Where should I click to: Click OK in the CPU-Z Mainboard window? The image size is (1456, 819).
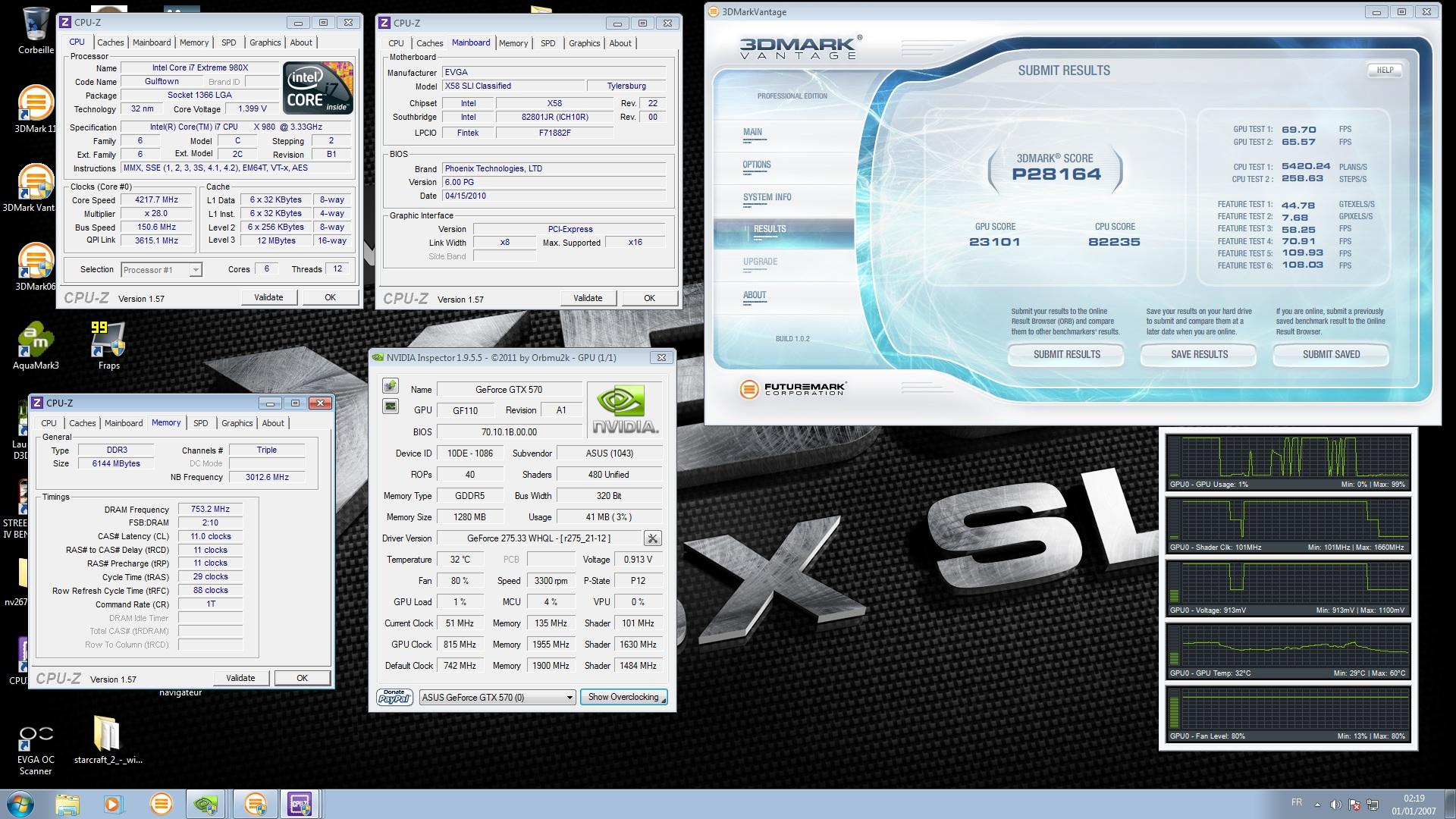click(x=649, y=298)
